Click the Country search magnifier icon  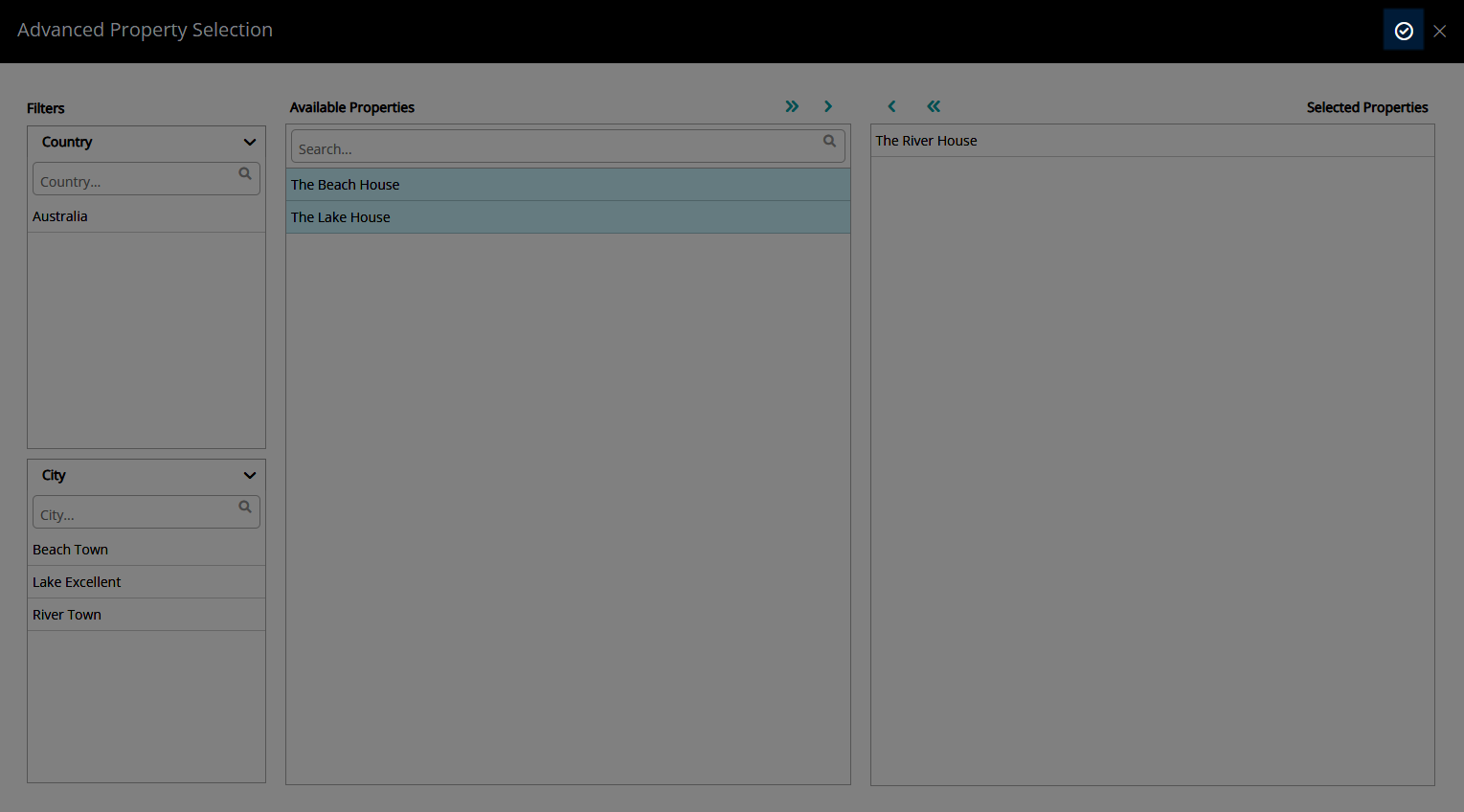tap(245, 174)
